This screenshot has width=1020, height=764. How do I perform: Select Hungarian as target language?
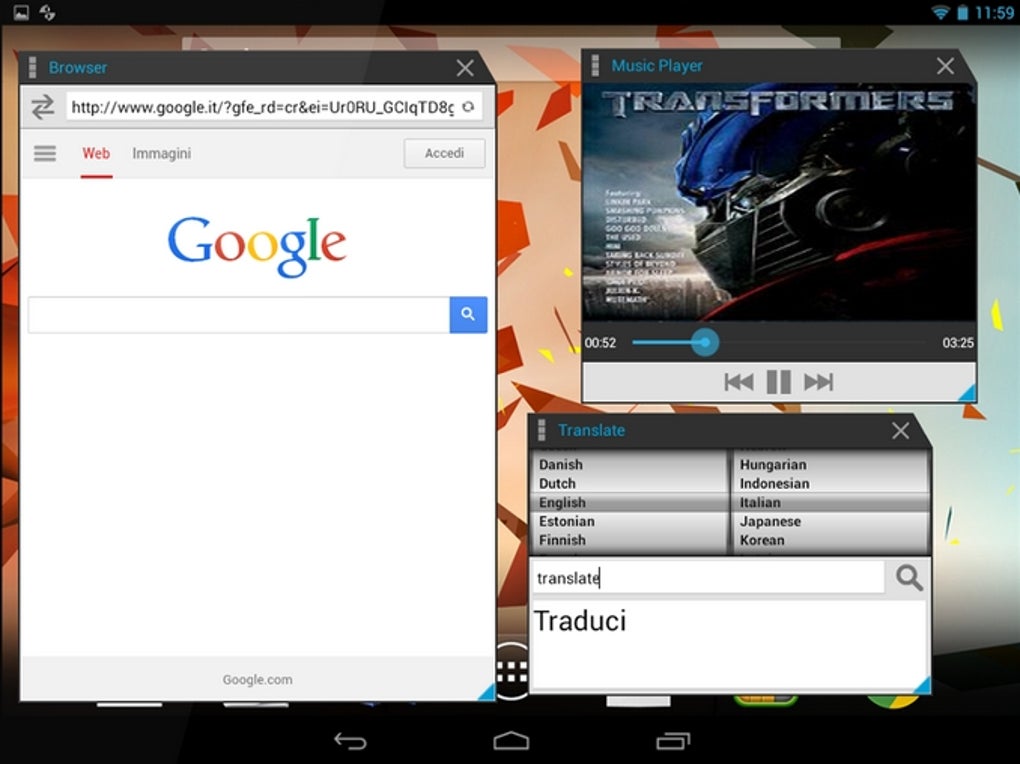tap(773, 465)
